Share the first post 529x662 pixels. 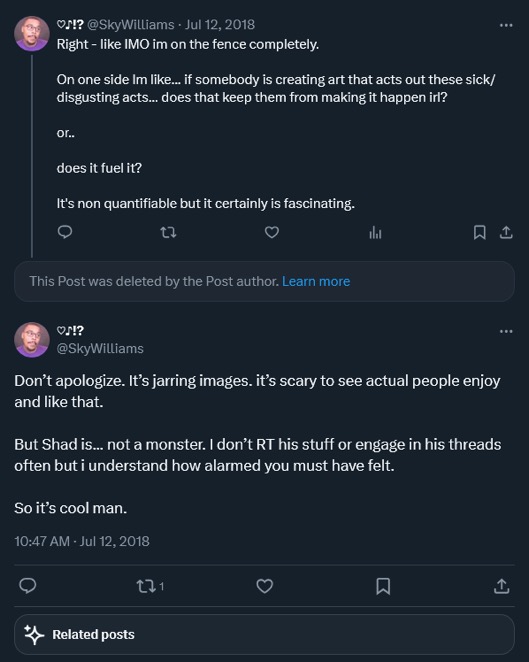coord(506,232)
